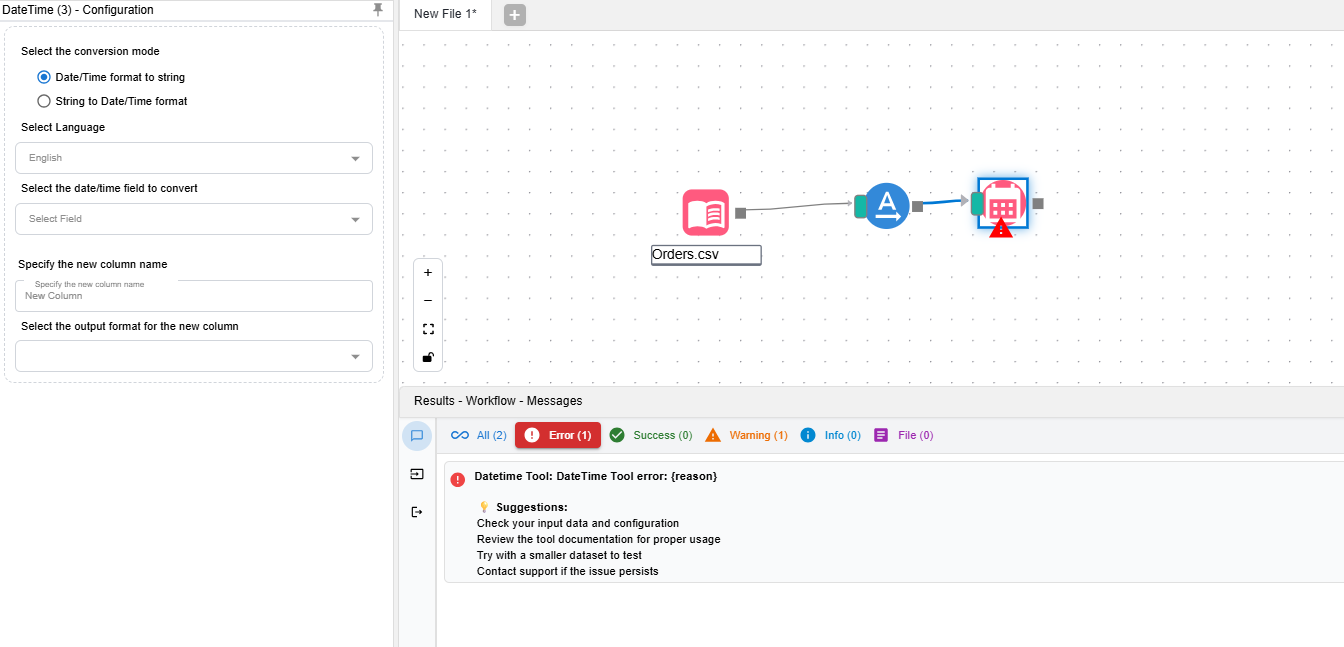Image resolution: width=1344 pixels, height=647 pixels.
Task: Zoom in on the workflow canvas
Action: point(428,273)
